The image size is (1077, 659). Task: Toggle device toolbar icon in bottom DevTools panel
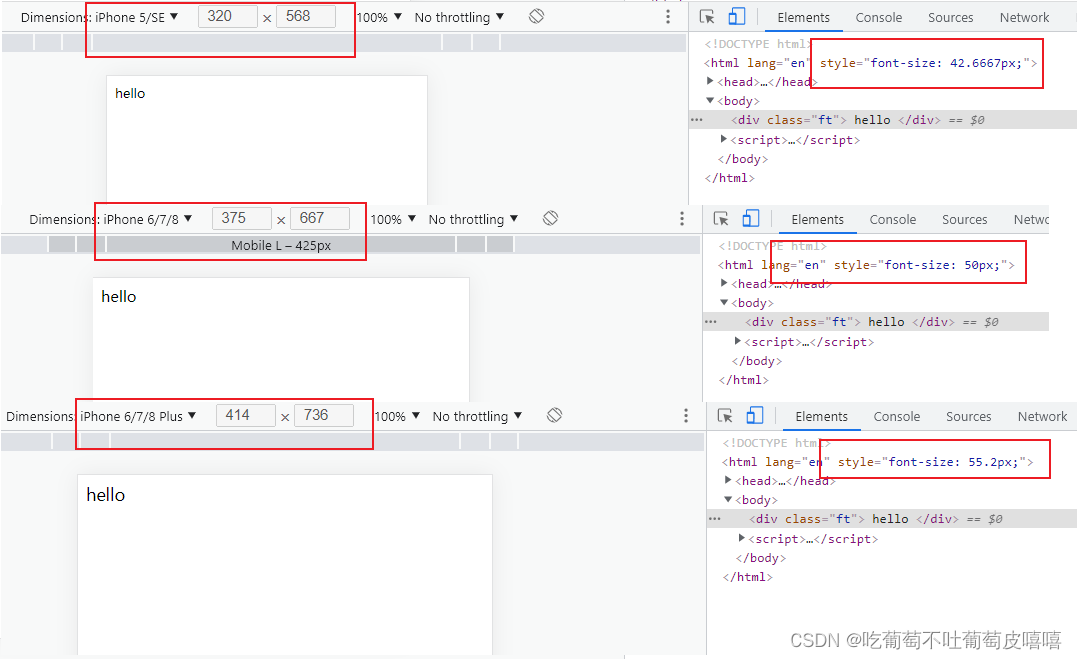point(755,415)
